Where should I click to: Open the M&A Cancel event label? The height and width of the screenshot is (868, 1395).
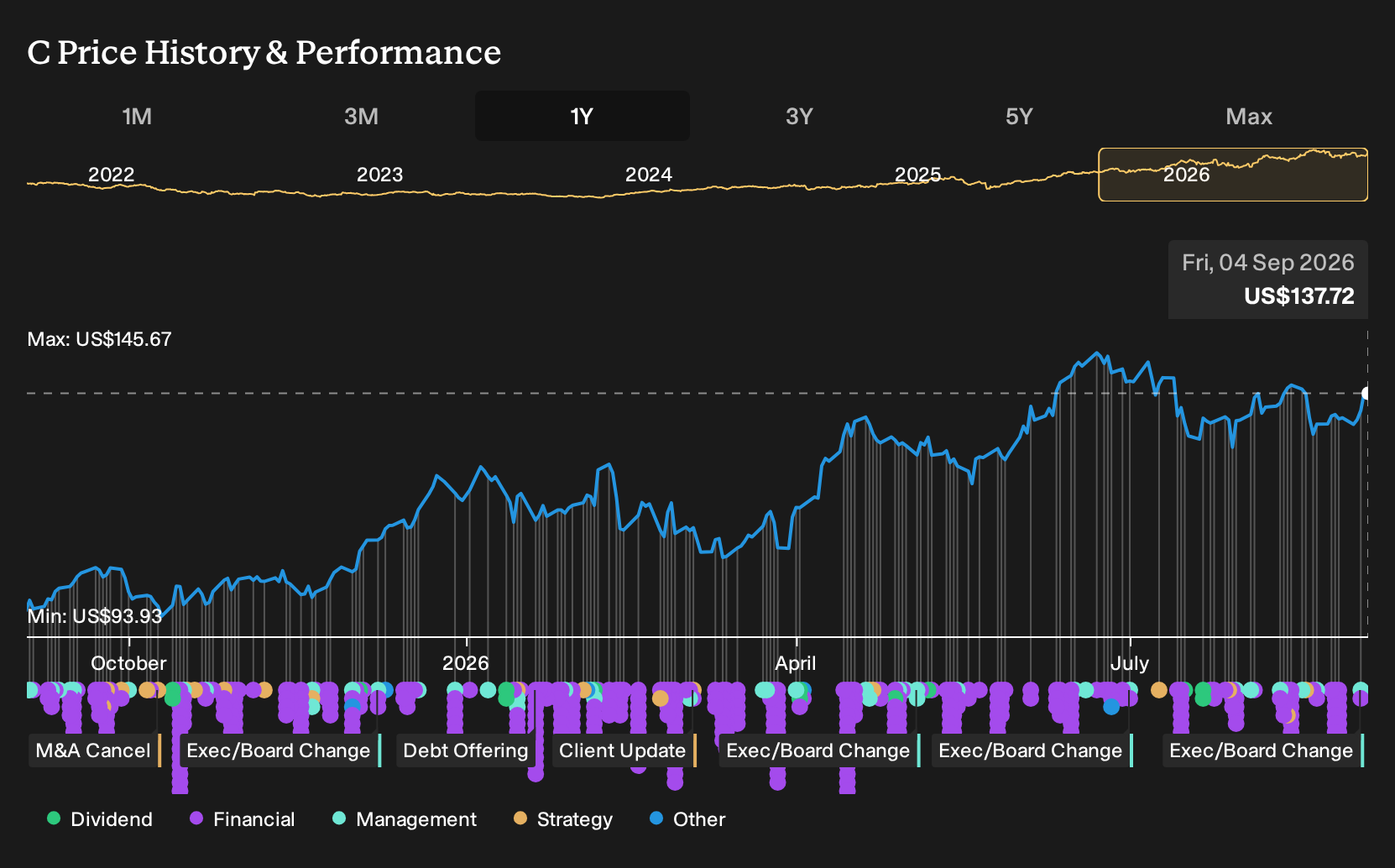tap(95, 750)
